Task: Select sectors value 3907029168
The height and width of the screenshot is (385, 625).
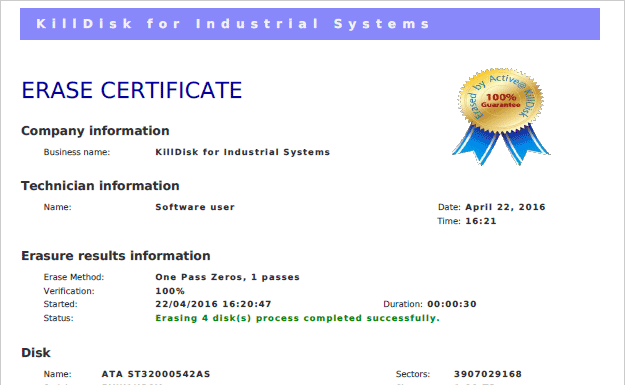Action: point(487,374)
